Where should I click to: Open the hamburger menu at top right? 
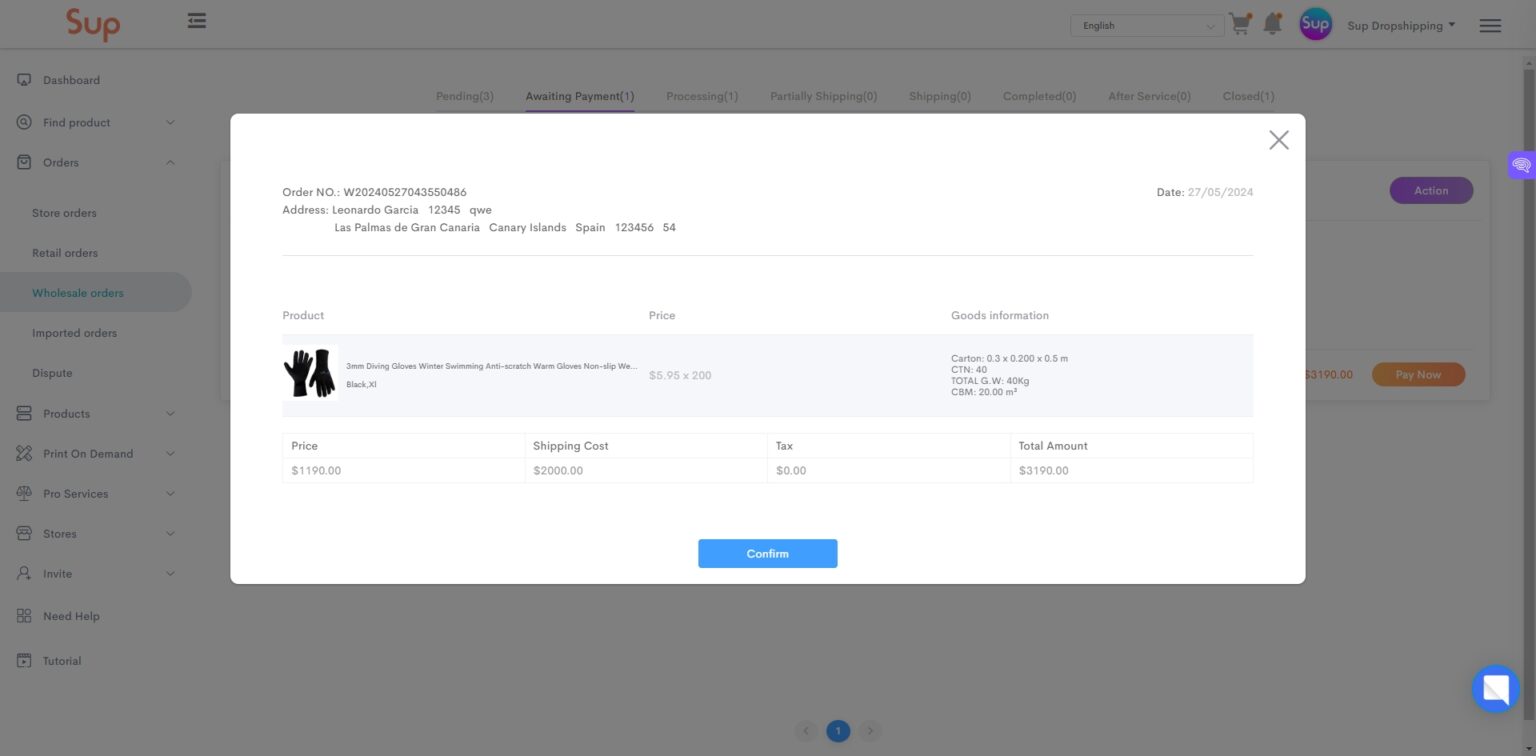1489,25
